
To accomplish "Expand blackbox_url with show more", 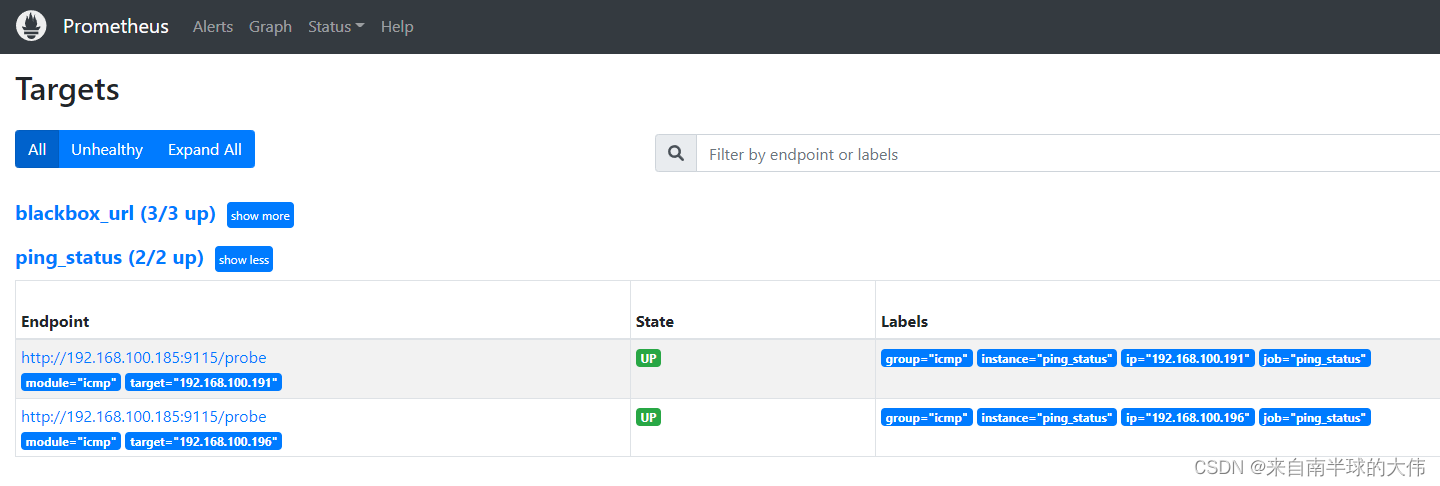I will tap(260, 216).
